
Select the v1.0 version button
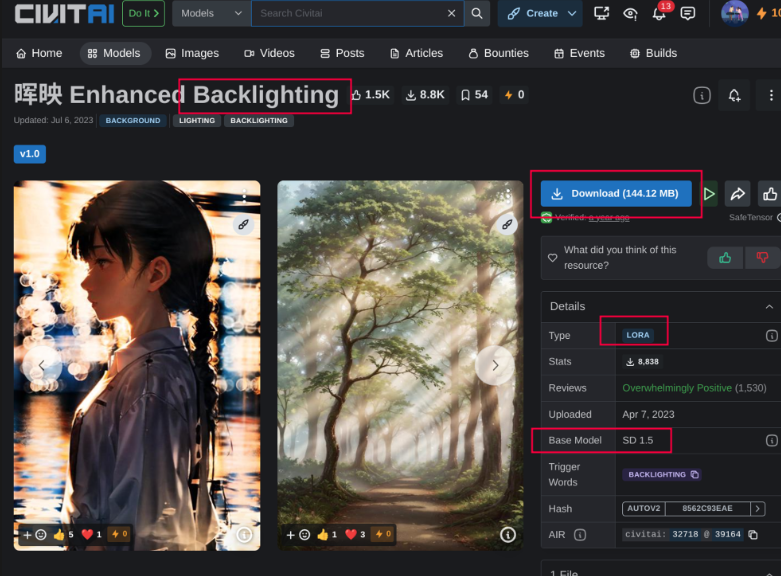point(30,154)
